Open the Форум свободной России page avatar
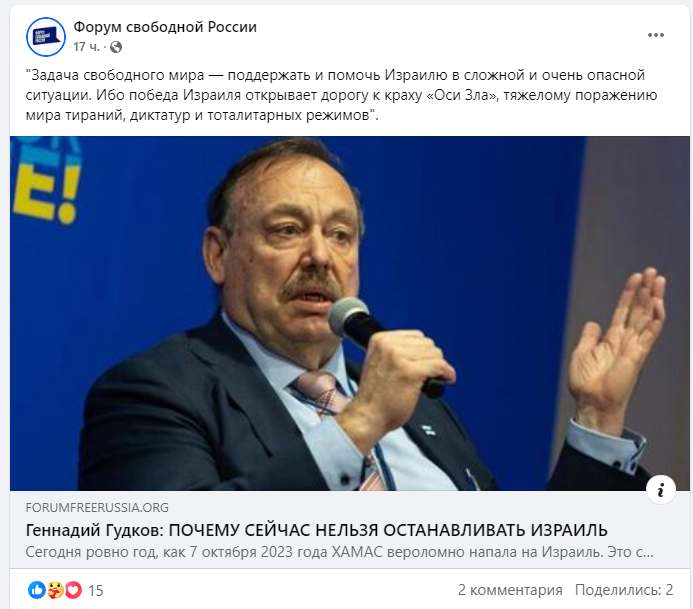 [46, 37]
